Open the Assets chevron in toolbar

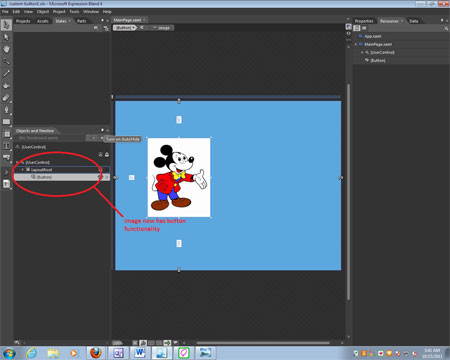[x=6, y=172]
